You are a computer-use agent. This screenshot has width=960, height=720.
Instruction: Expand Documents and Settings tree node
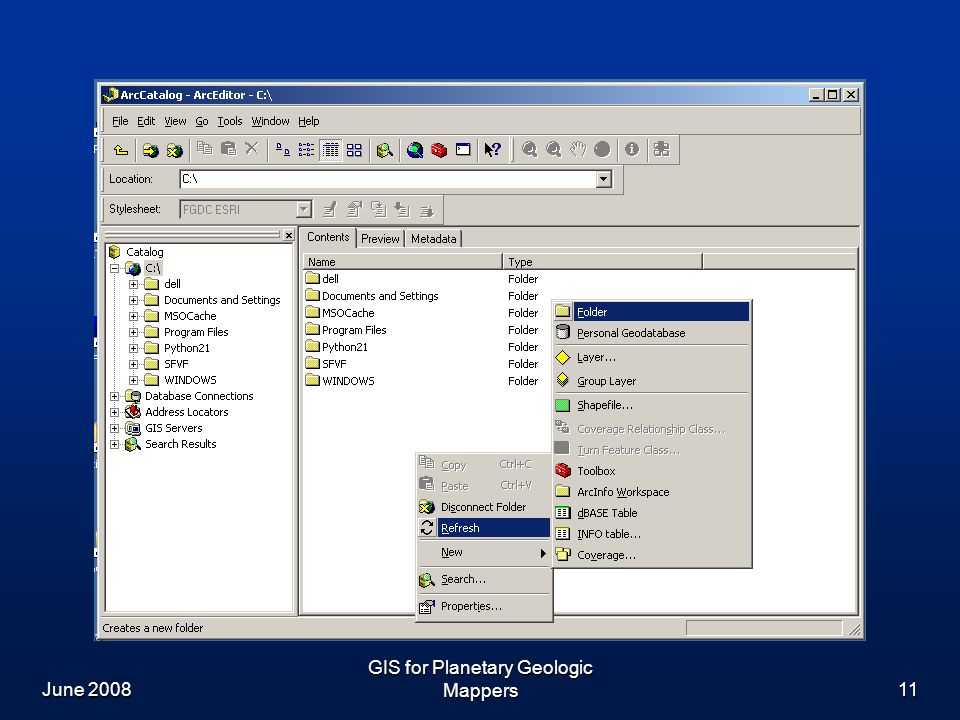(133, 300)
